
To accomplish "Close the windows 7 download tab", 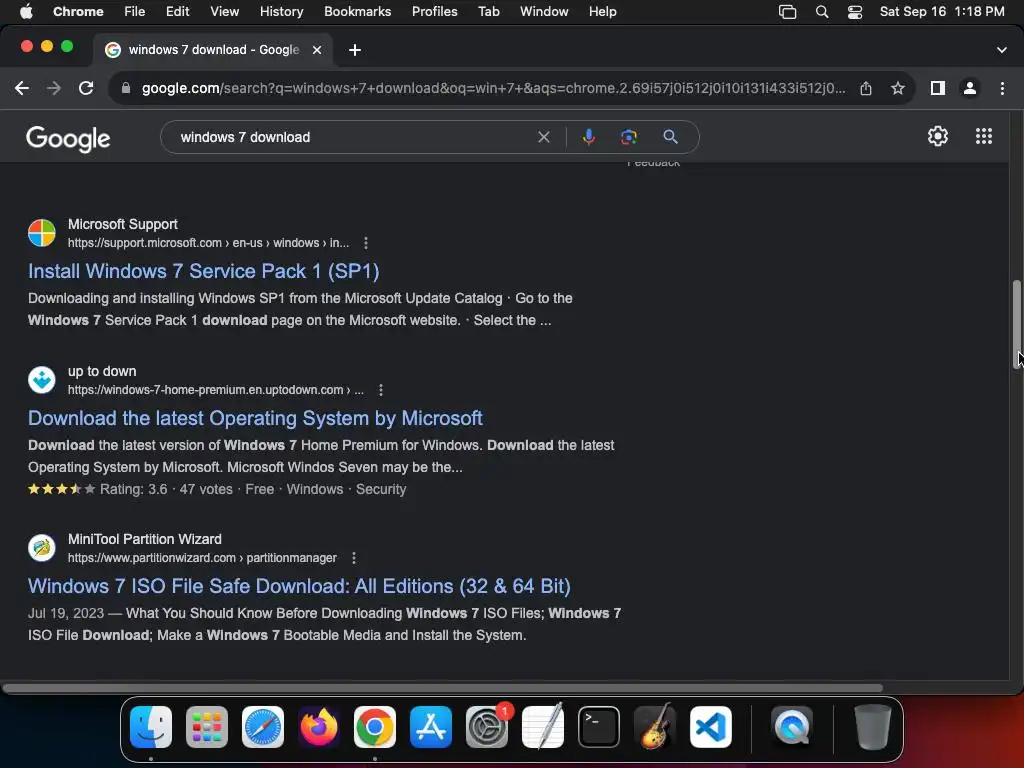I will point(317,50).
